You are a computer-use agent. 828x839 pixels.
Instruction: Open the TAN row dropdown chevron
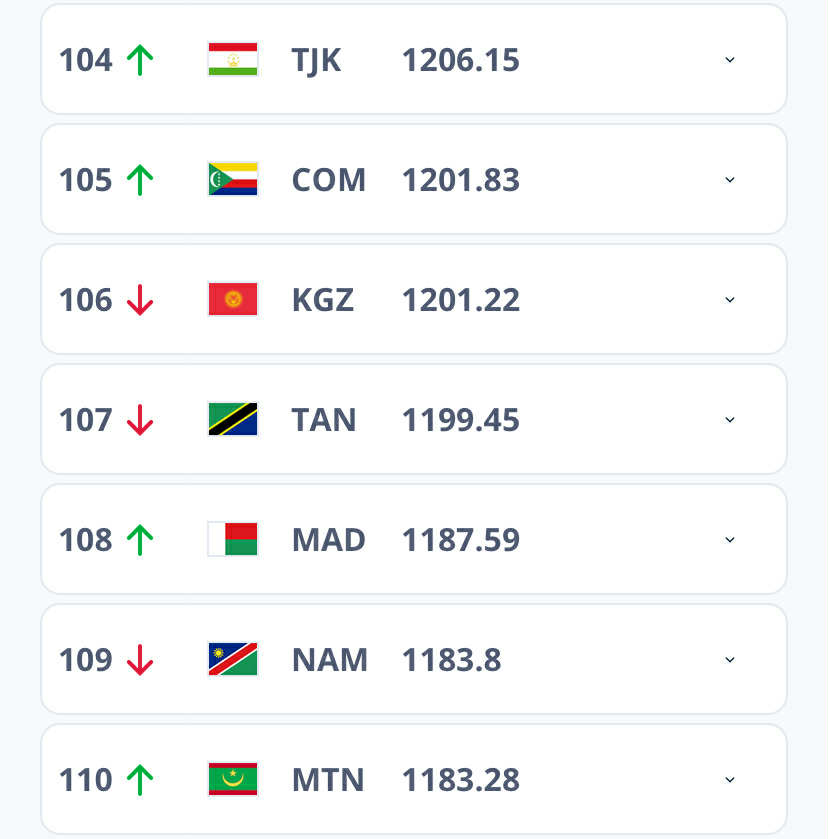pos(730,419)
